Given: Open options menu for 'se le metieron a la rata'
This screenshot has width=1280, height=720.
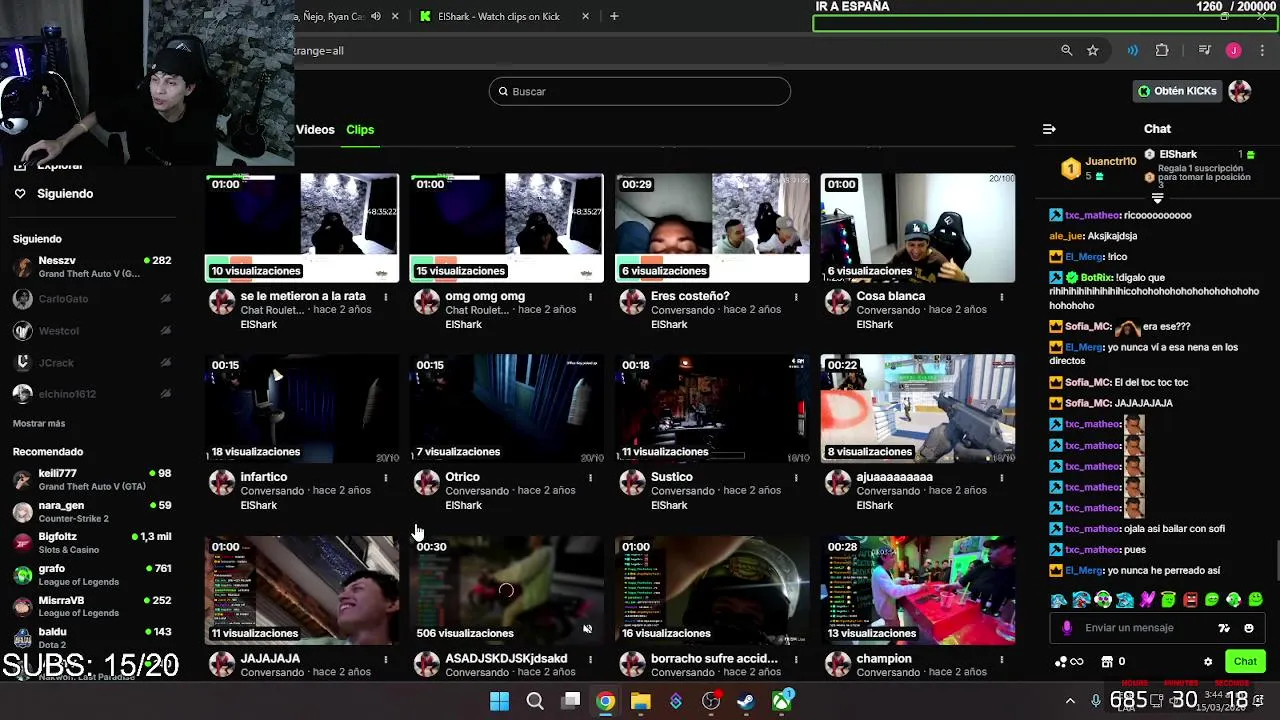Looking at the screenshot, I should 385,297.
